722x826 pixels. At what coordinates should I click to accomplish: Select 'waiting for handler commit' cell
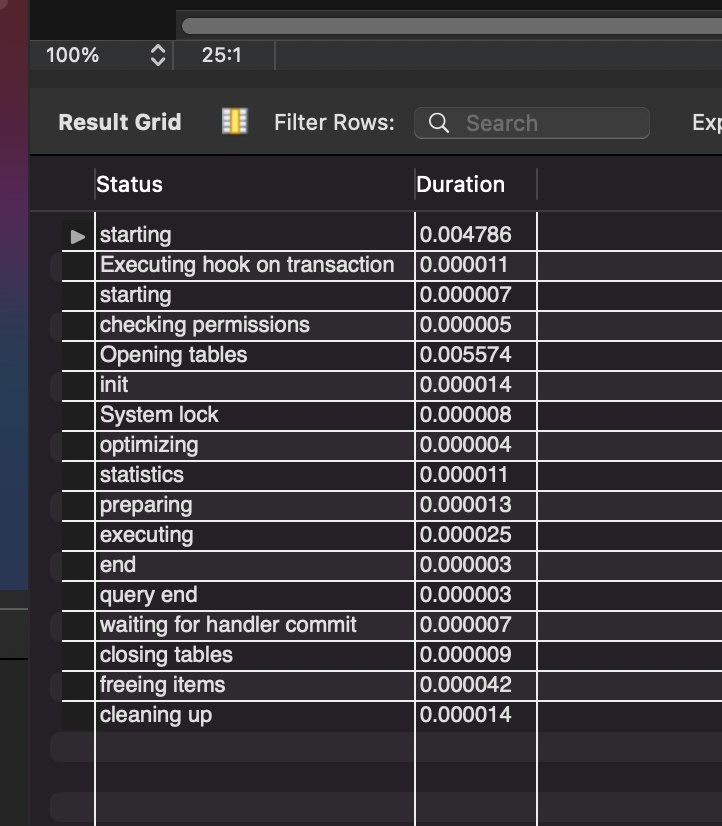pyautogui.click(x=255, y=625)
